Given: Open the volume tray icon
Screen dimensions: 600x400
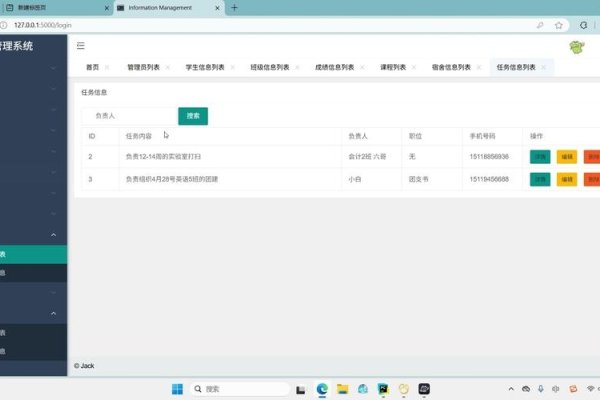Looking at the screenshot, I should click(x=556, y=389).
